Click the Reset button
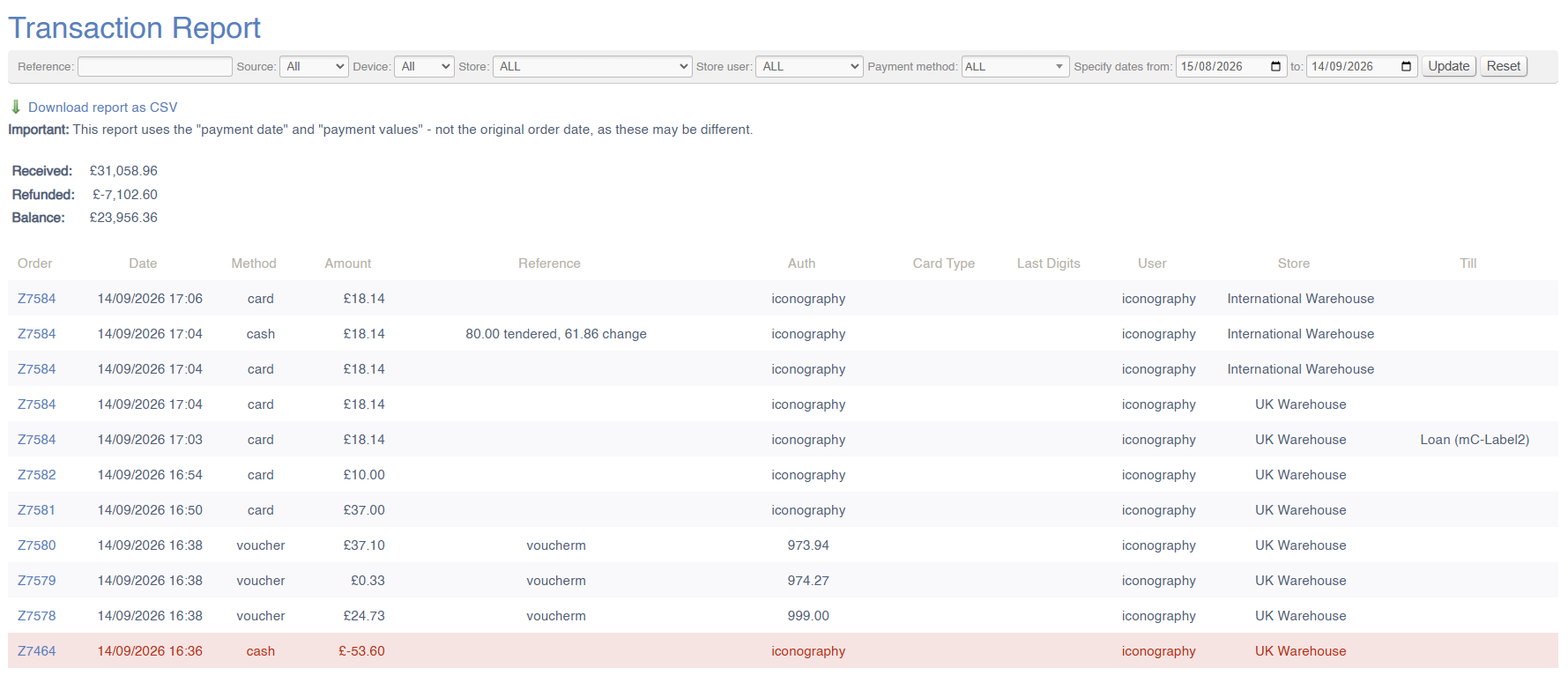The image size is (1568, 675). pos(1503,66)
